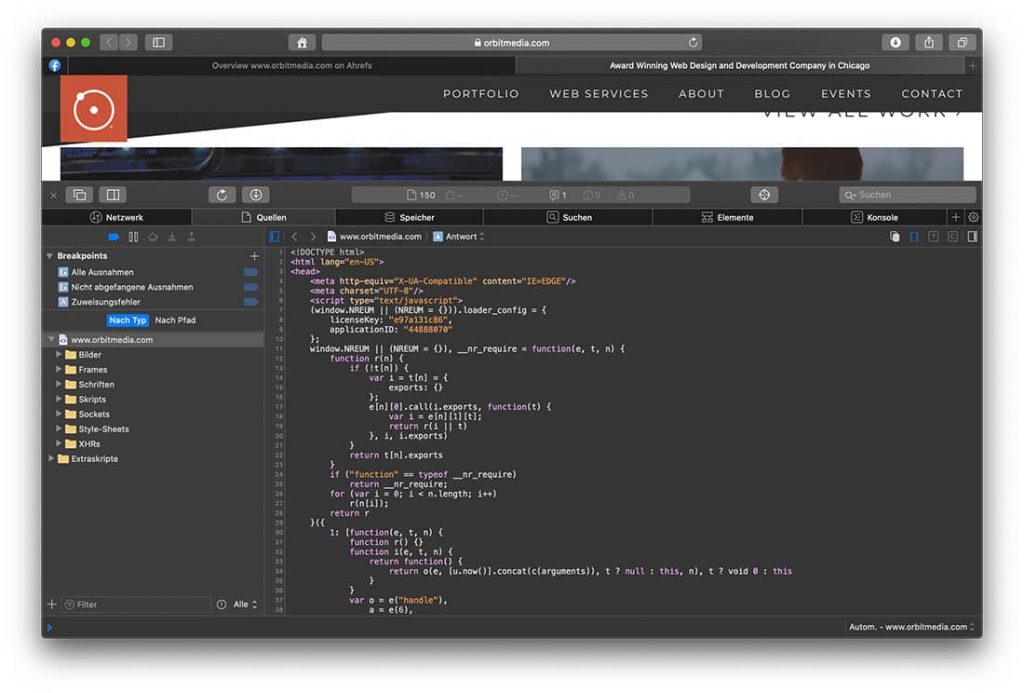This screenshot has height=693, width=1024.
Task: Open the Konsole tab
Action: click(874, 218)
